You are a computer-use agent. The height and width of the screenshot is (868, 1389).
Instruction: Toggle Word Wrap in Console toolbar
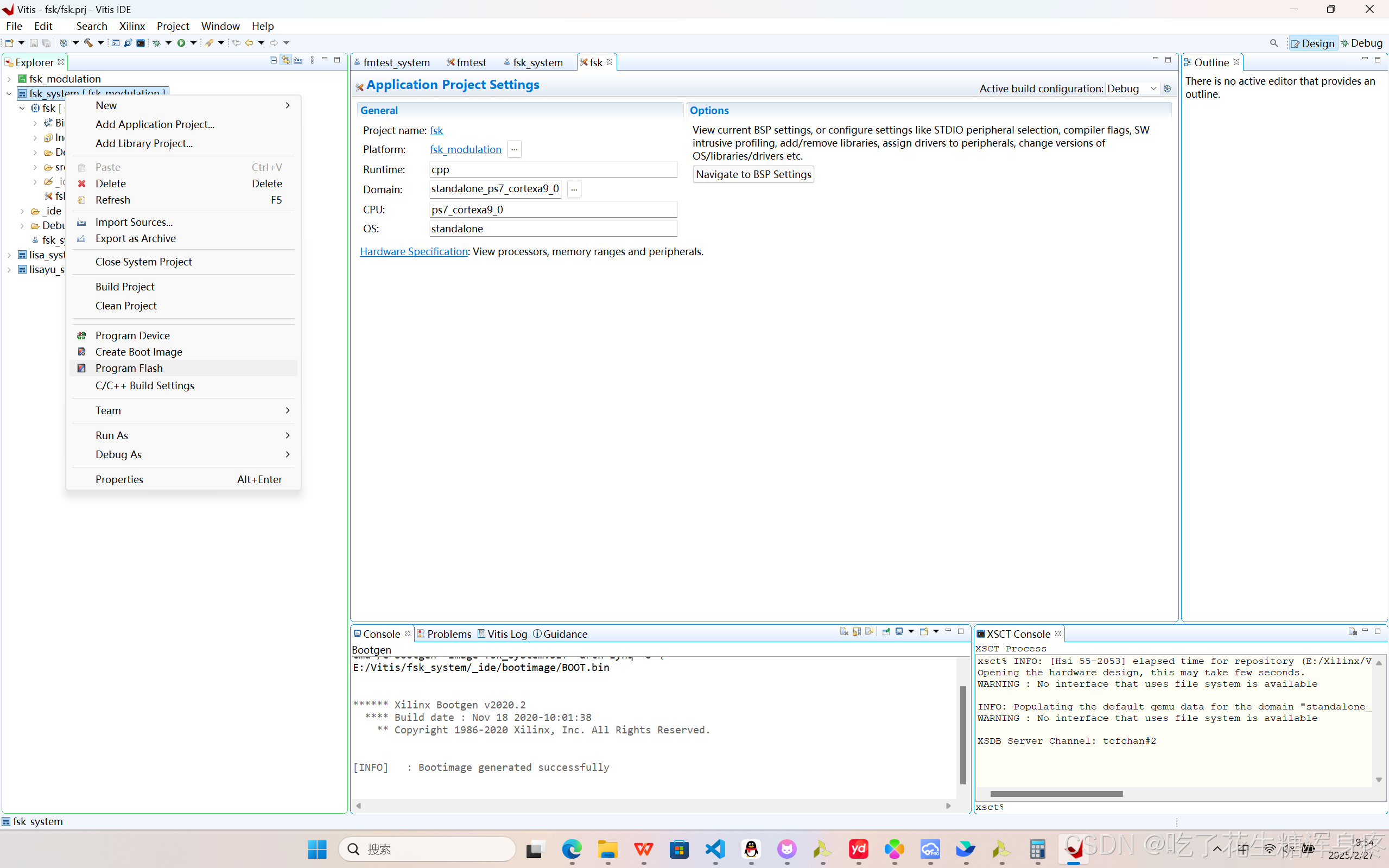pyautogui.click(x=870, y=631)
